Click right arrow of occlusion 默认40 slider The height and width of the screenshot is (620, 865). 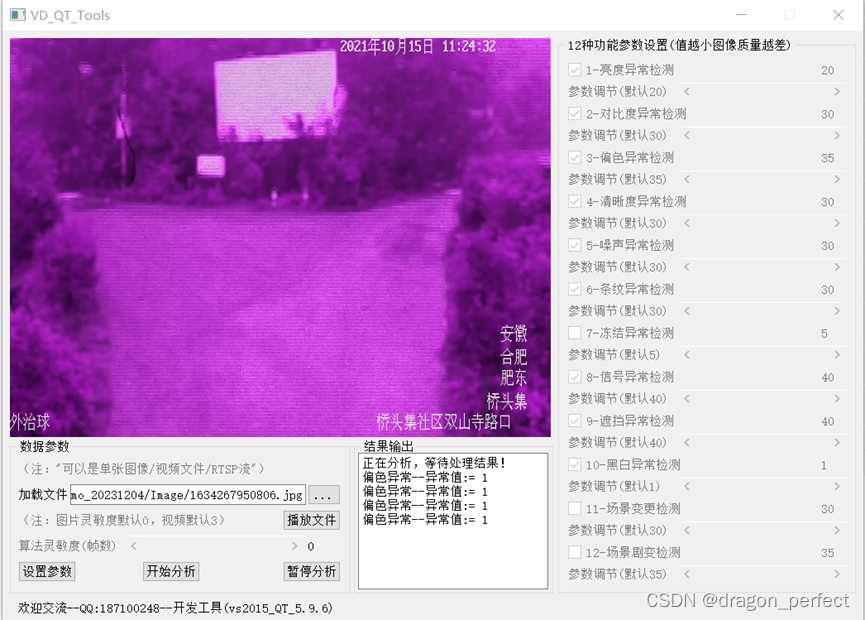837,442
